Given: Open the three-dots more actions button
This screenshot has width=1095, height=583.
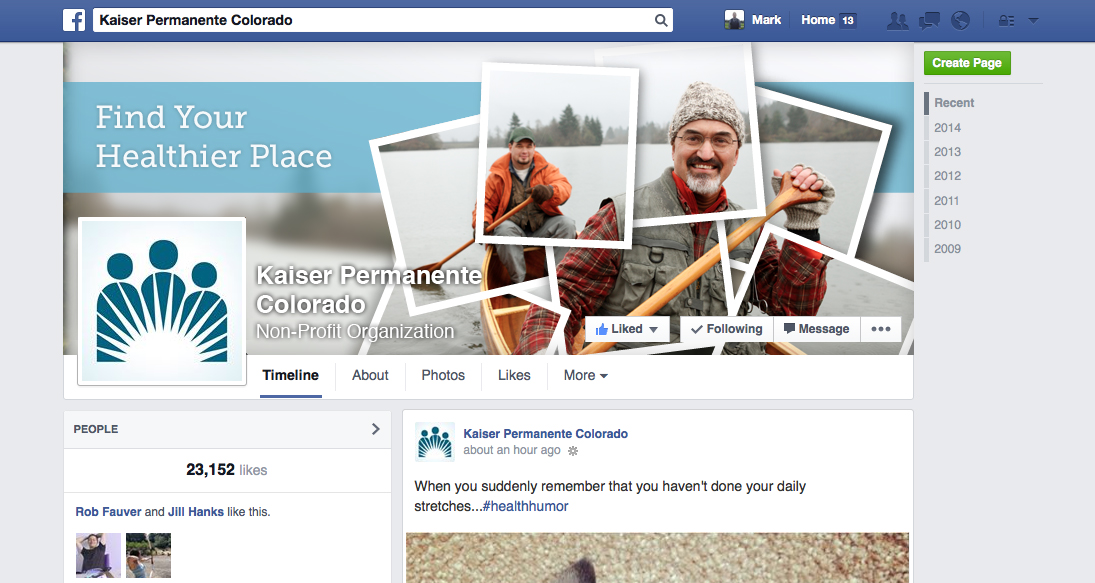Looking at the screenshot, I should tap(881, 329).
